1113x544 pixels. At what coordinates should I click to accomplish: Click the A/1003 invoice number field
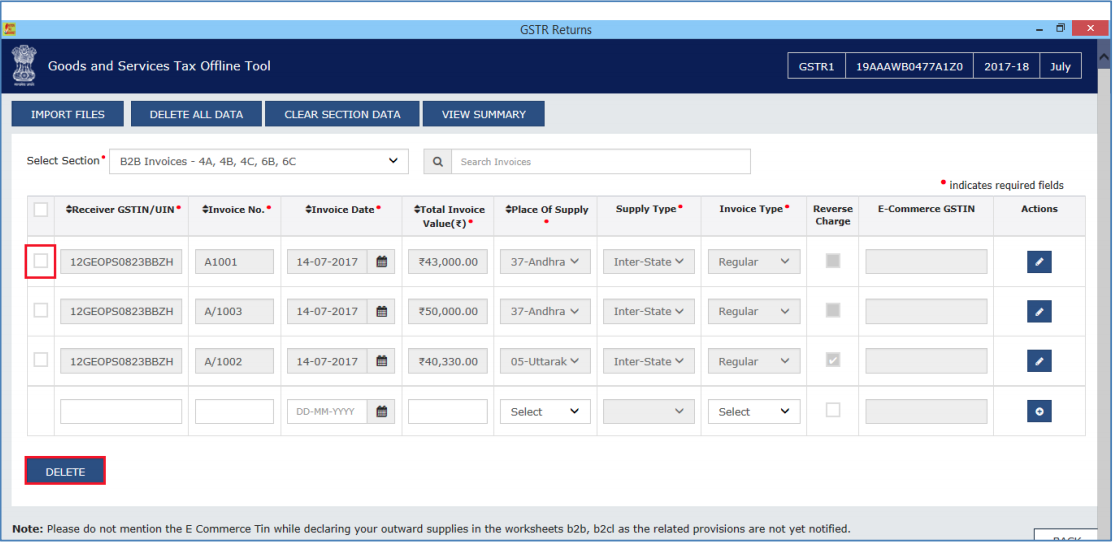pyautogui.click(x=234, y=311)
